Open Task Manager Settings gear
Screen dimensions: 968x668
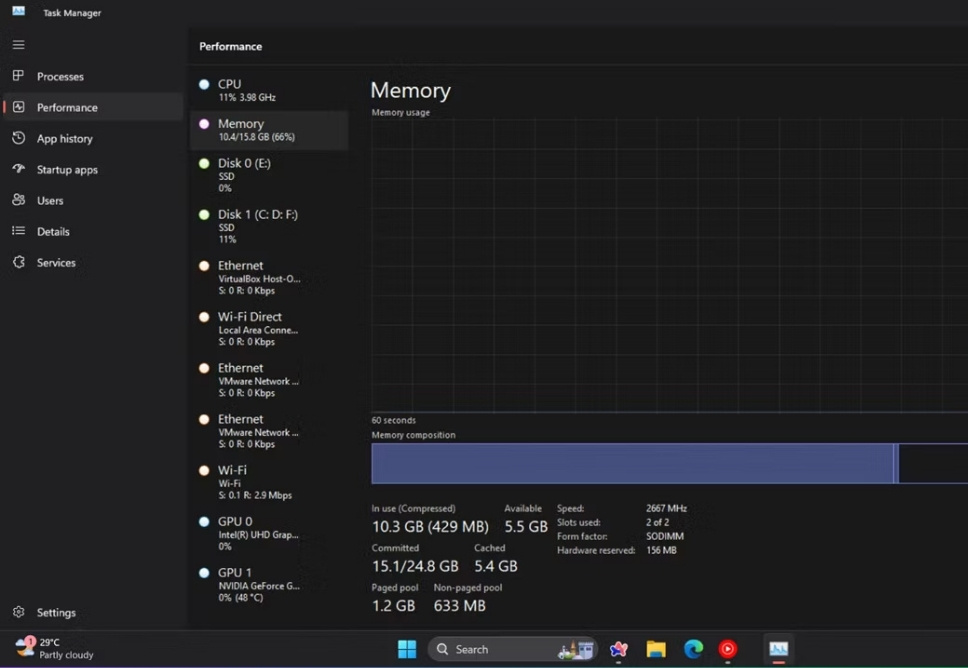coord(18,612)
